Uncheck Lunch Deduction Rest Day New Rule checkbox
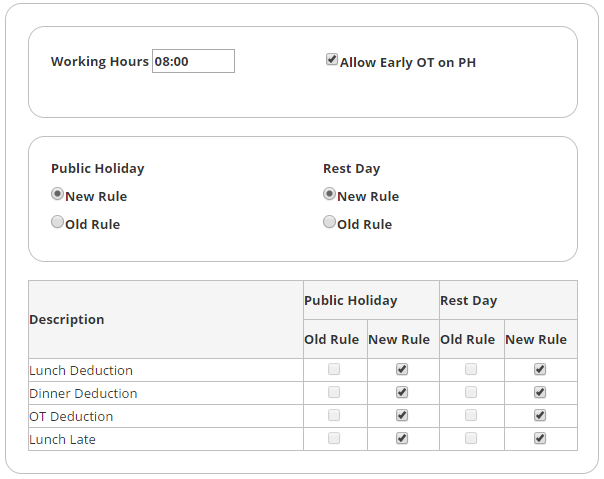This screenshot has width=604, height=479. (x=540, y=369)
